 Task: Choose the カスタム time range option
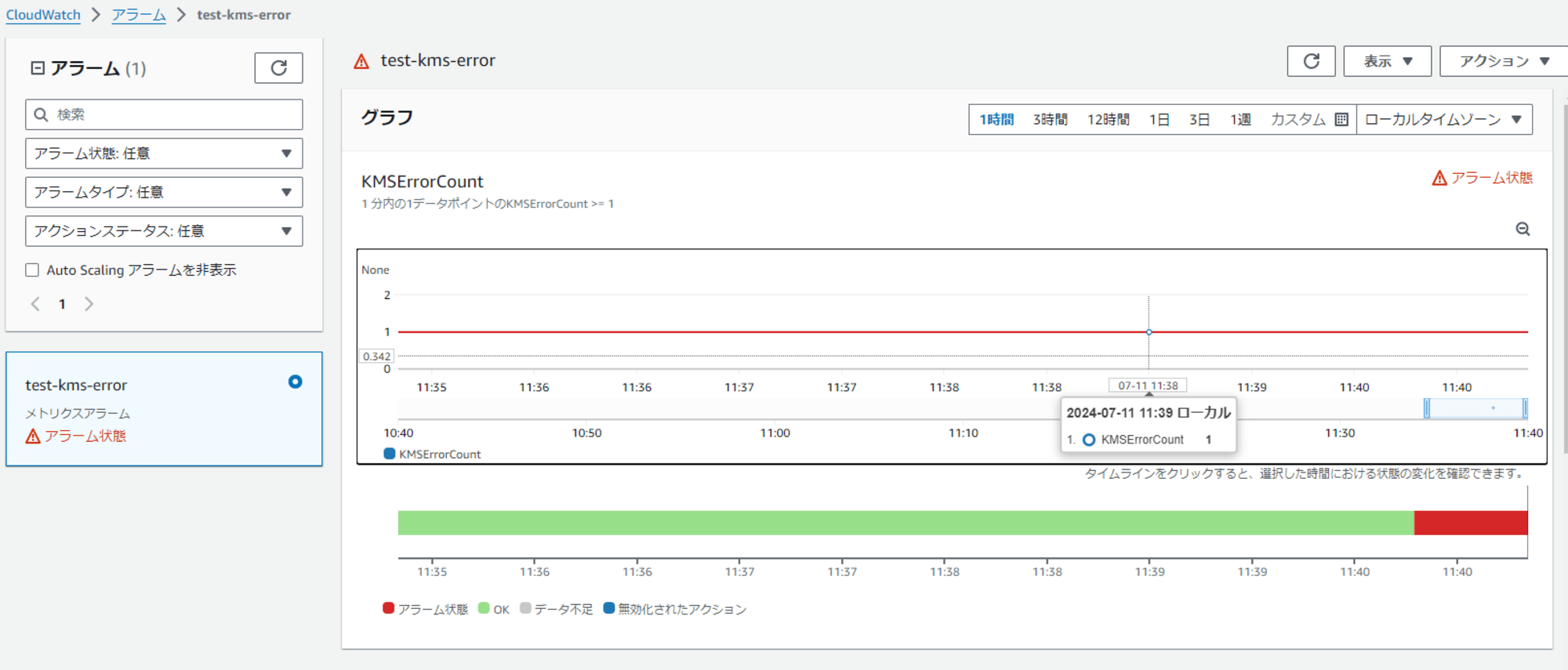click(x=1298, y=119)
